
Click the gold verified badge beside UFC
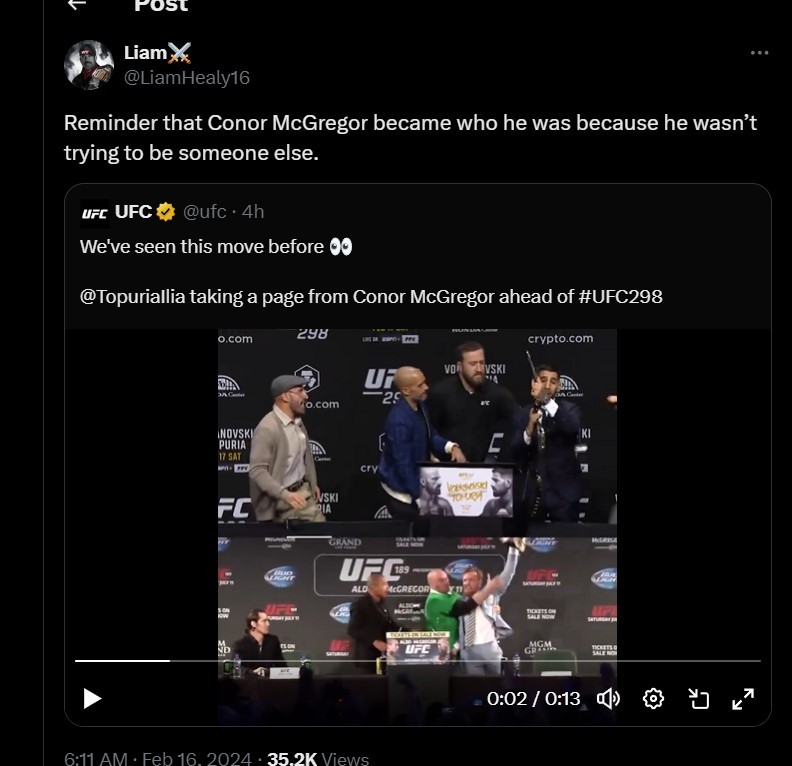(166, 212)
